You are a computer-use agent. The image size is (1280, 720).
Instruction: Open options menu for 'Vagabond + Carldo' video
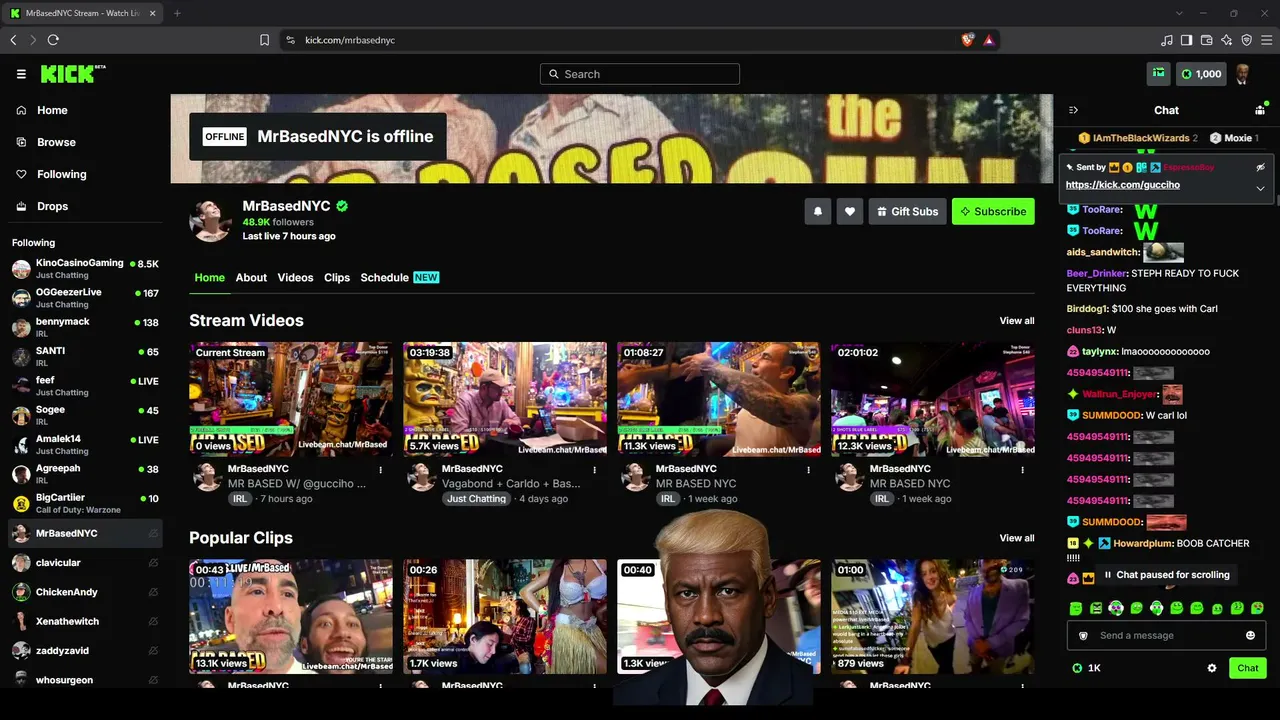pyautogui.click(x=594, y=469)
